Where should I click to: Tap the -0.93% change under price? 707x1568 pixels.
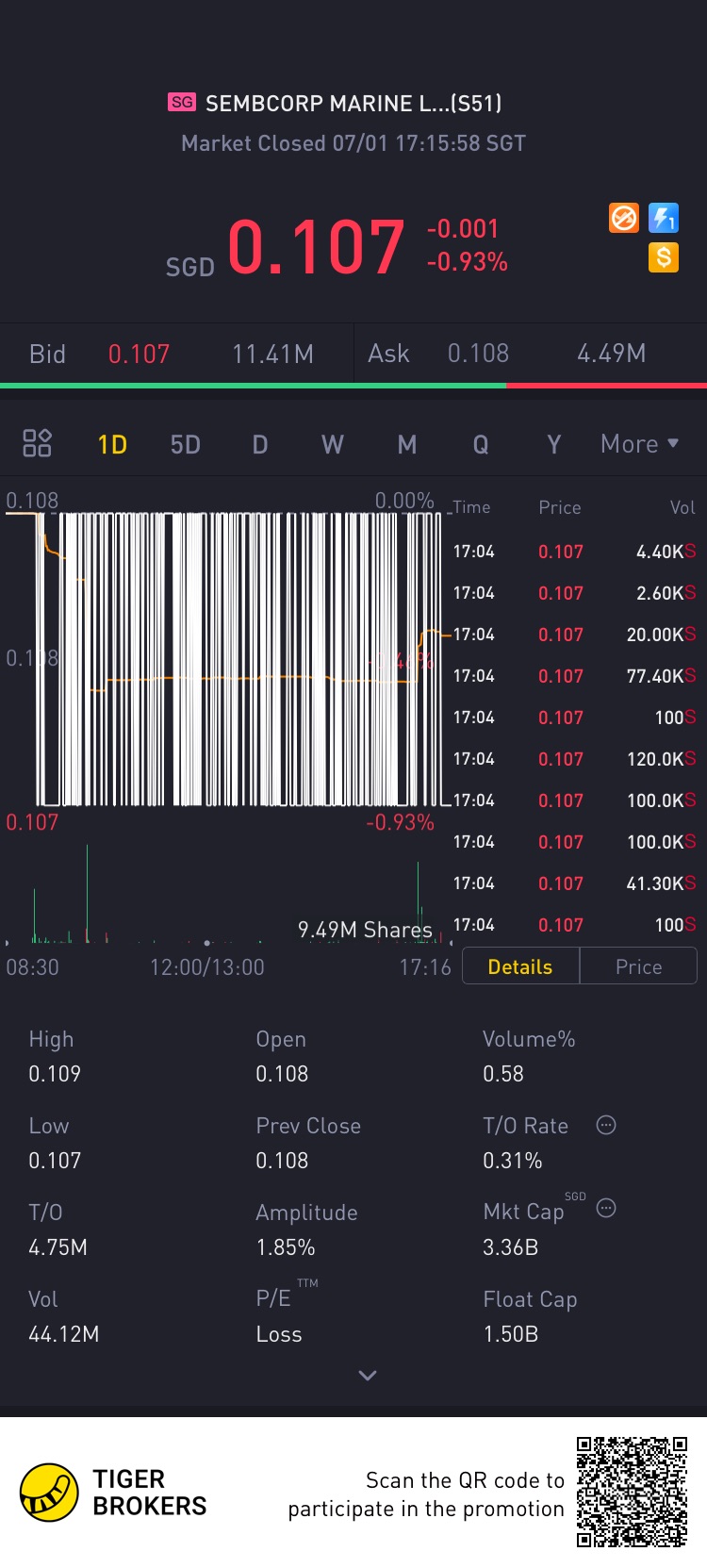467,262
